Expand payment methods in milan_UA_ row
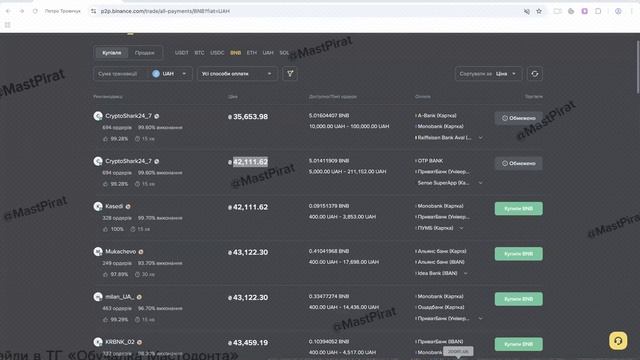The image size is (640, 360). [480, 318]
